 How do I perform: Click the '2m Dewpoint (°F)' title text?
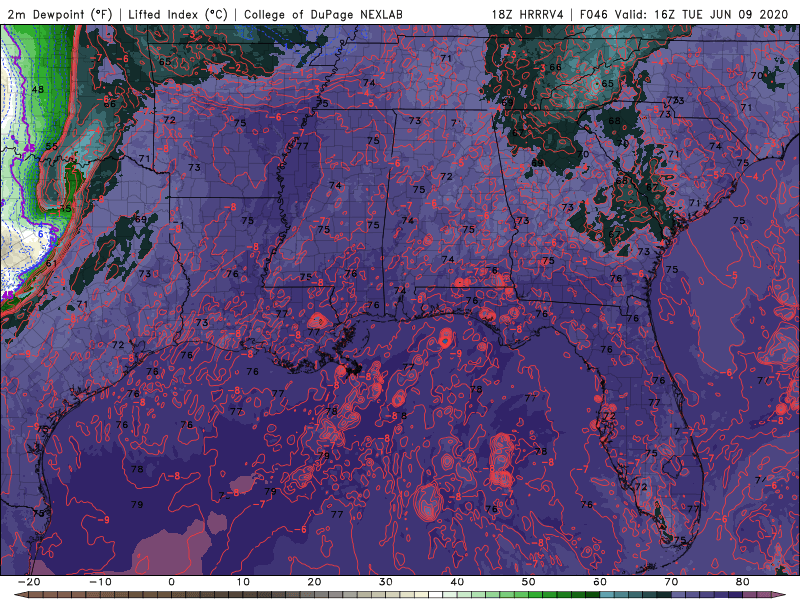pyautogui.click(x=60, y=14)
